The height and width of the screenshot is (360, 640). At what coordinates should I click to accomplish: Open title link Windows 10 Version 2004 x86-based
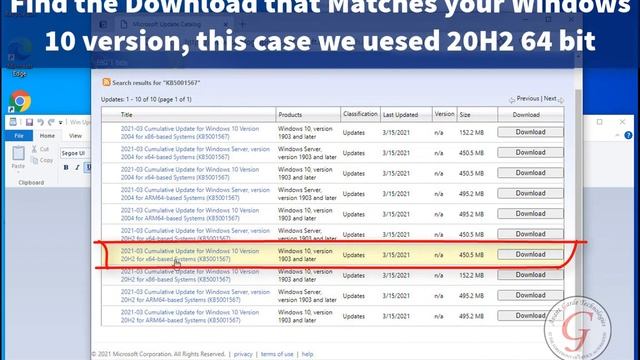(x=190, y=133)
